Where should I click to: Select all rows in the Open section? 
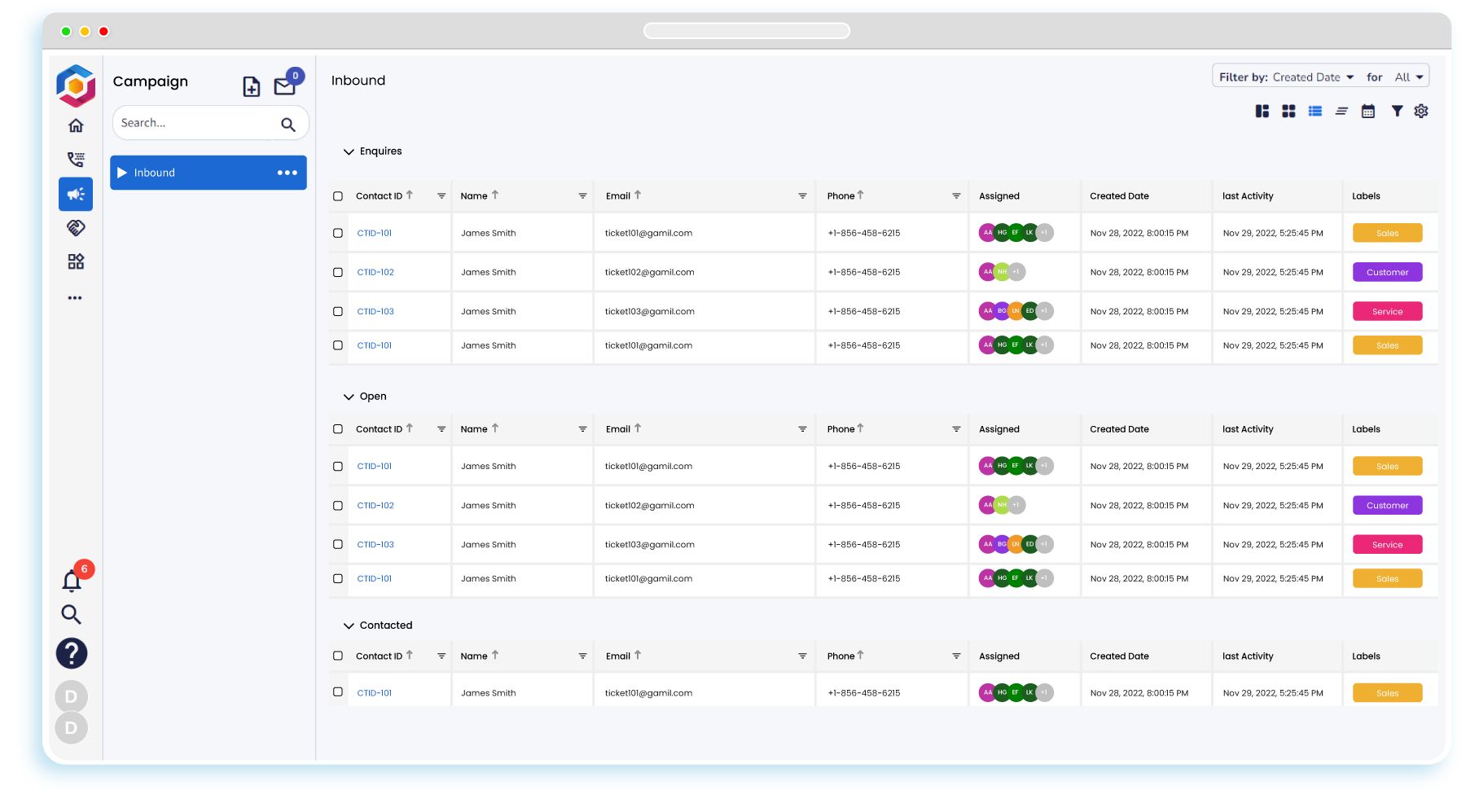[338, 428]
